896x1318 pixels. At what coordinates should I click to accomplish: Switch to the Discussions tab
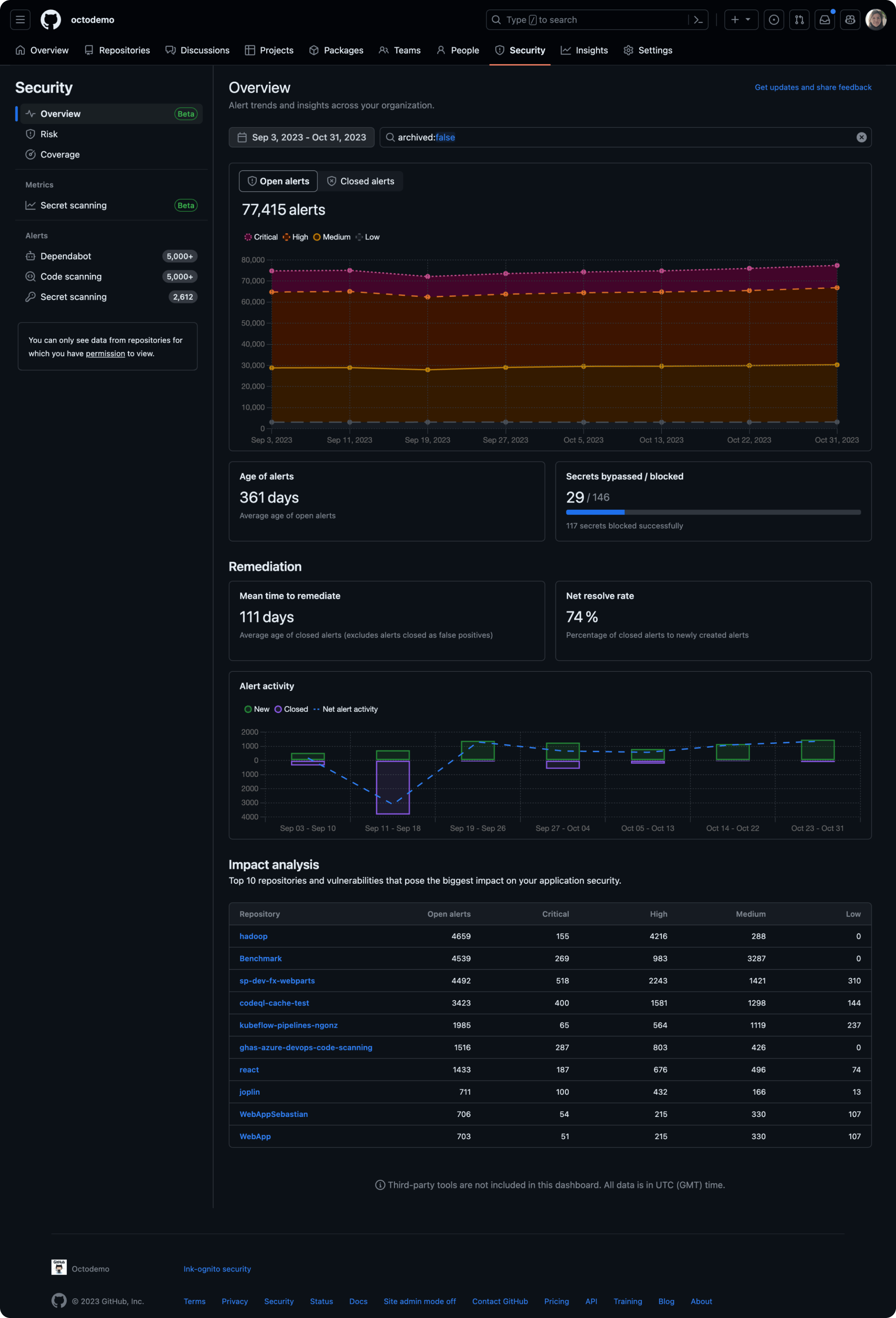[197, 51]
